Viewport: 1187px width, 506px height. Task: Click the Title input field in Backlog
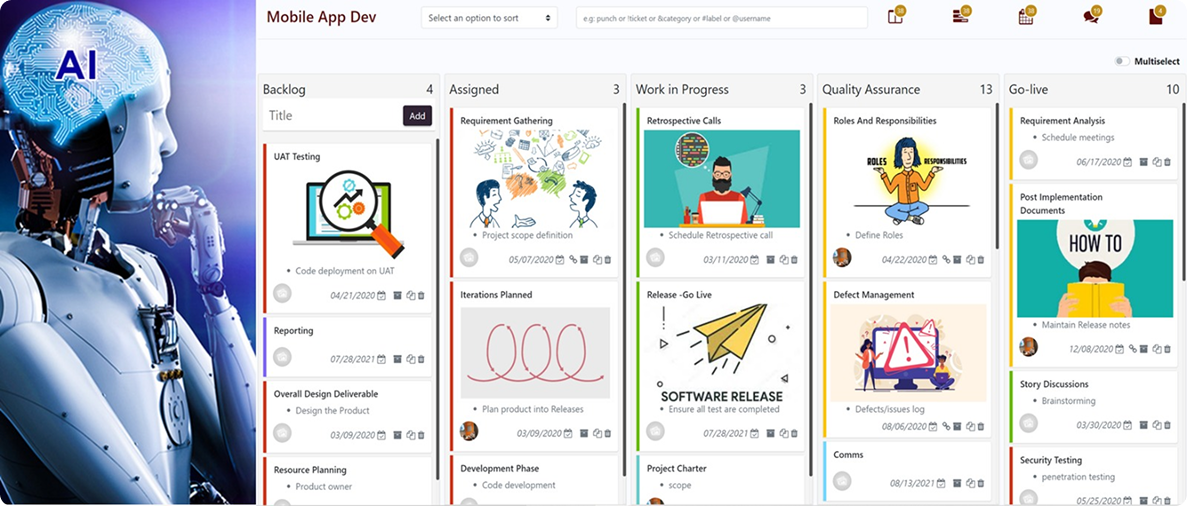coord(332,116)
